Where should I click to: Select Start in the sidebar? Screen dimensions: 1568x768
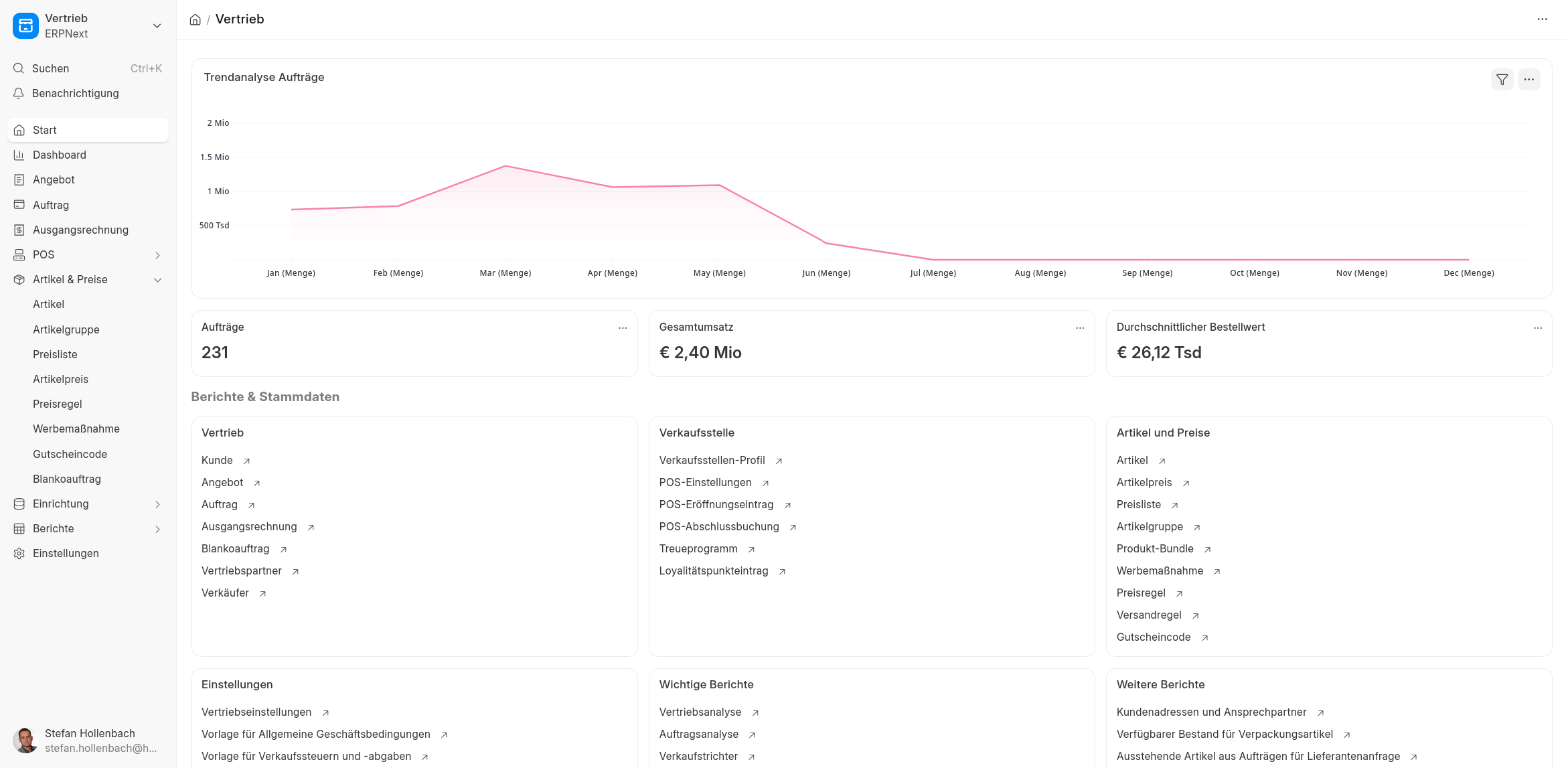pos(88,130)
